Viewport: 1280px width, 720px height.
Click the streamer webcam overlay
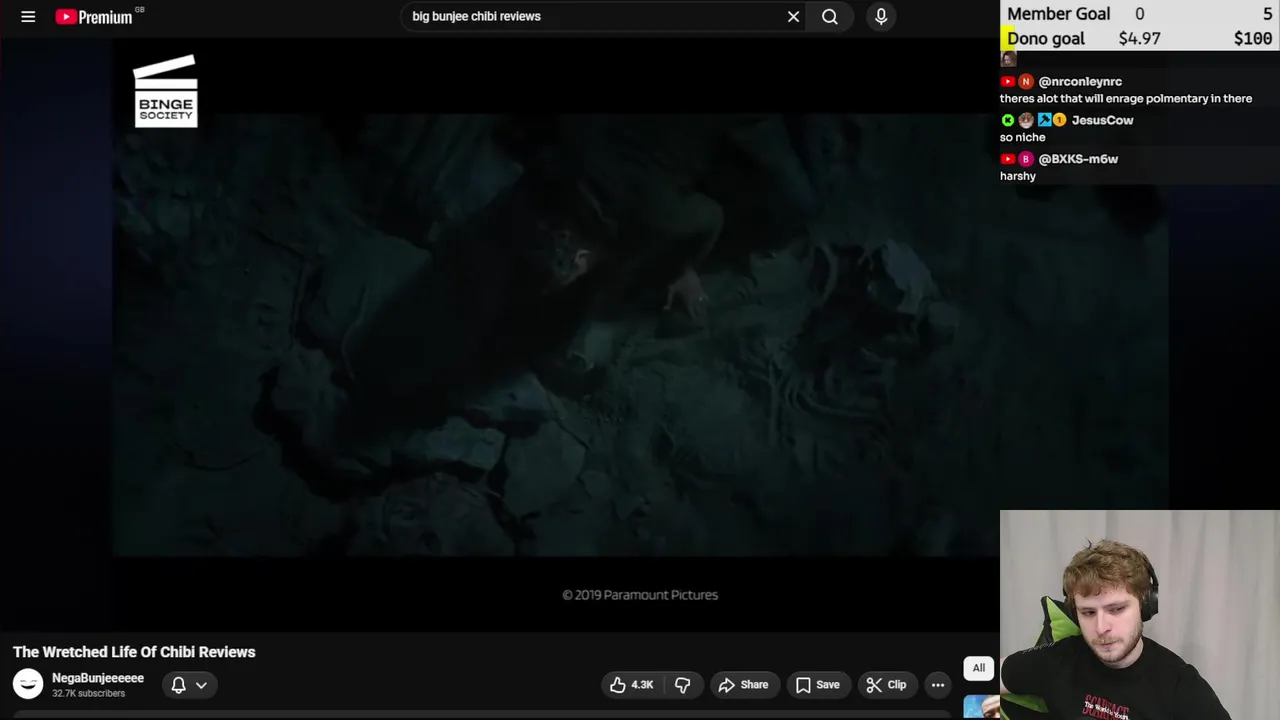1140,615
